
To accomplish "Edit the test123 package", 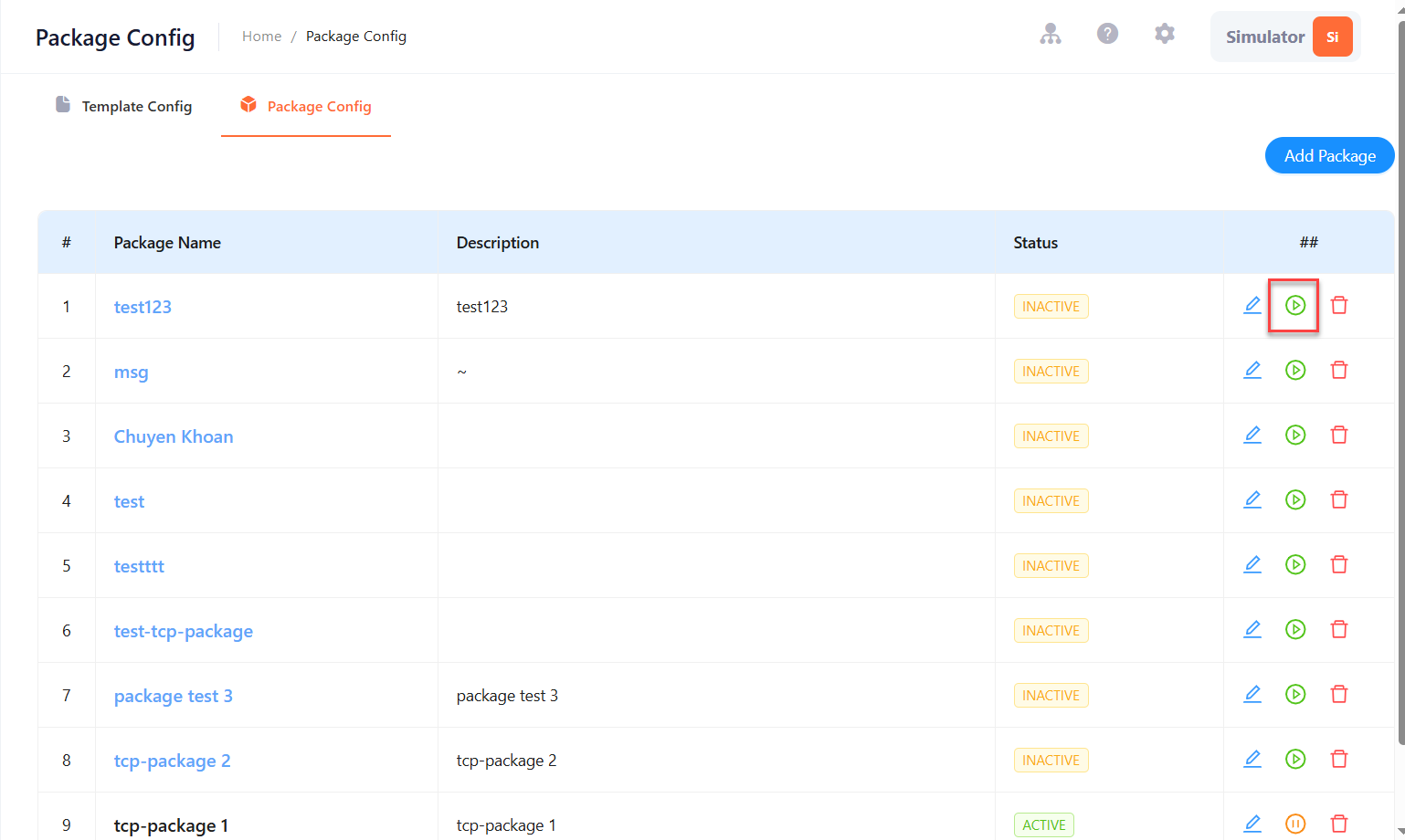I will click(1252, 305).
